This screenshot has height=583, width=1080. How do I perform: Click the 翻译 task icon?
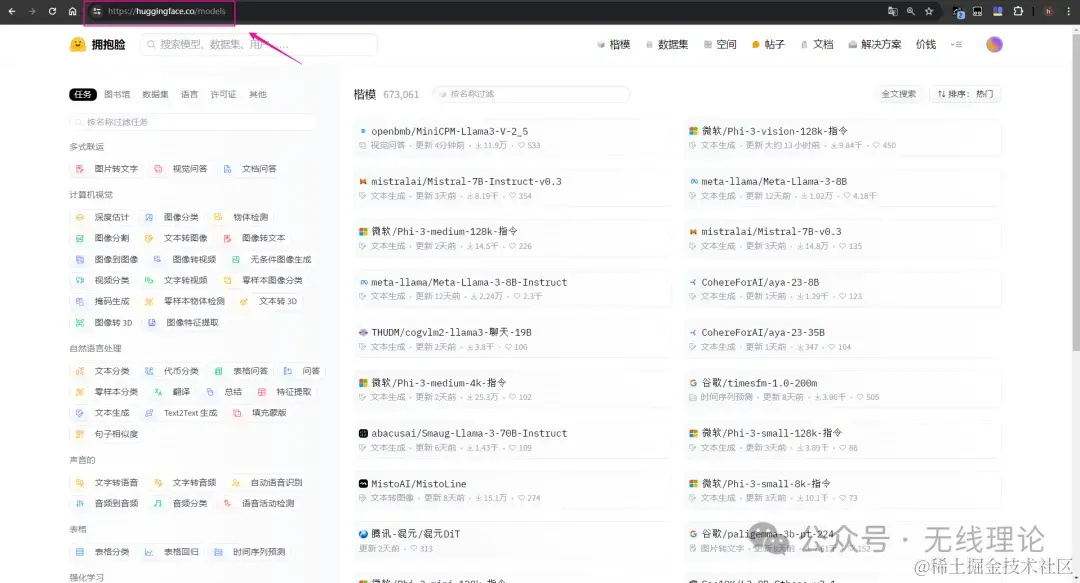click(158, 392)
